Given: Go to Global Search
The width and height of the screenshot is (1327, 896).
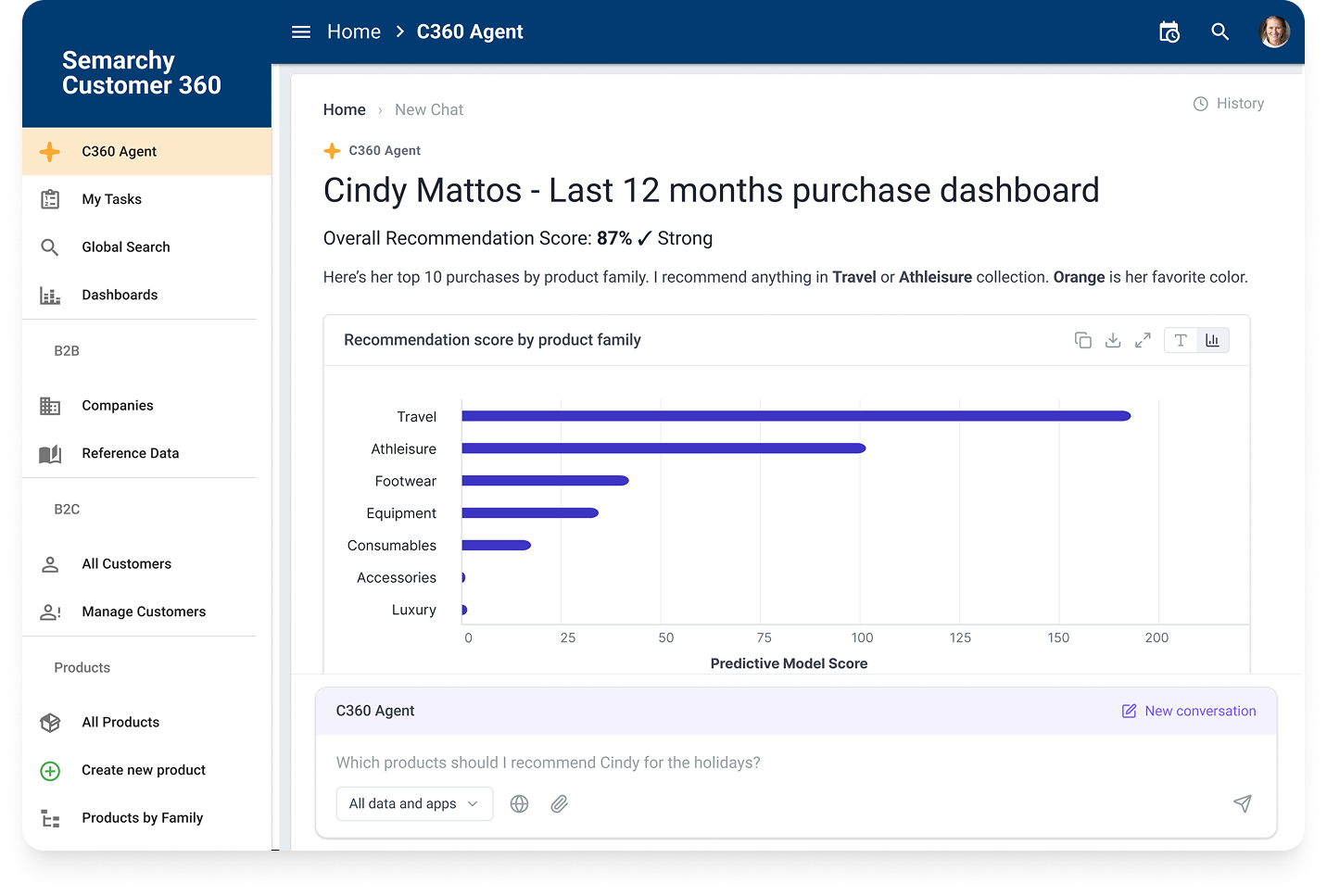Looking at the screenshot, I should point(147,247).
